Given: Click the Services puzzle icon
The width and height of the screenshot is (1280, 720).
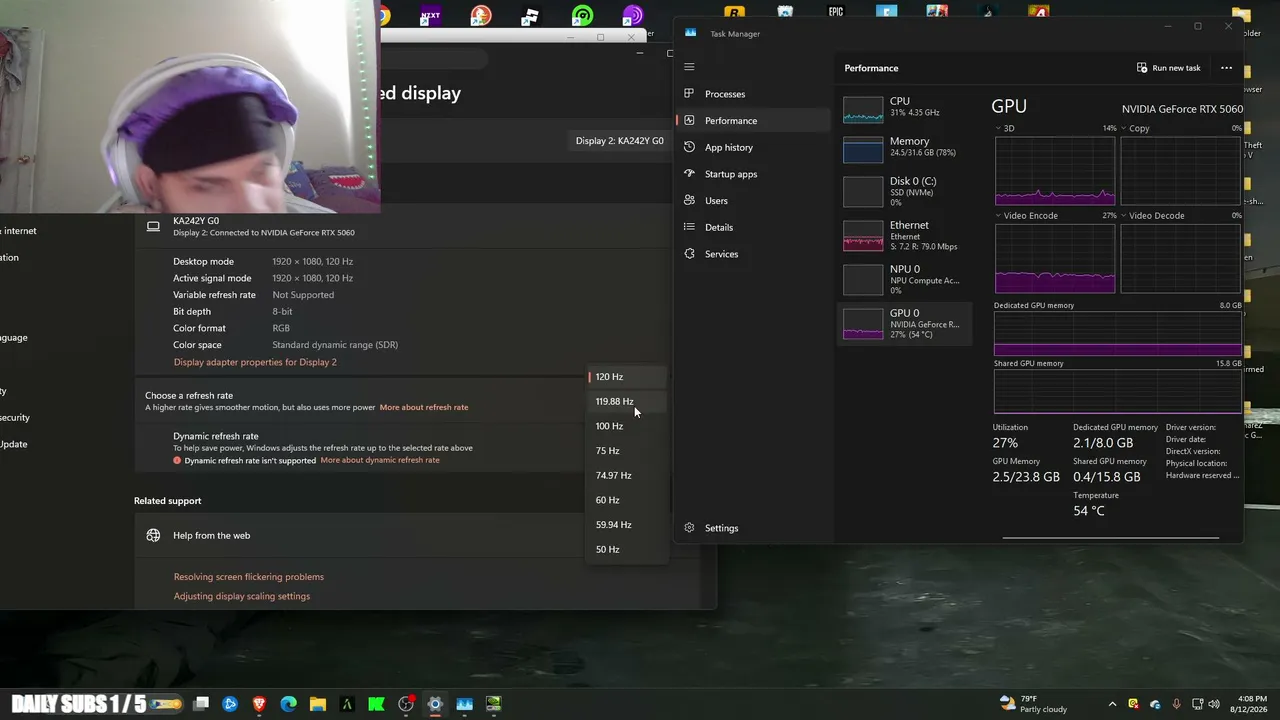Looking at the screenshot, I should pos(689,254).
